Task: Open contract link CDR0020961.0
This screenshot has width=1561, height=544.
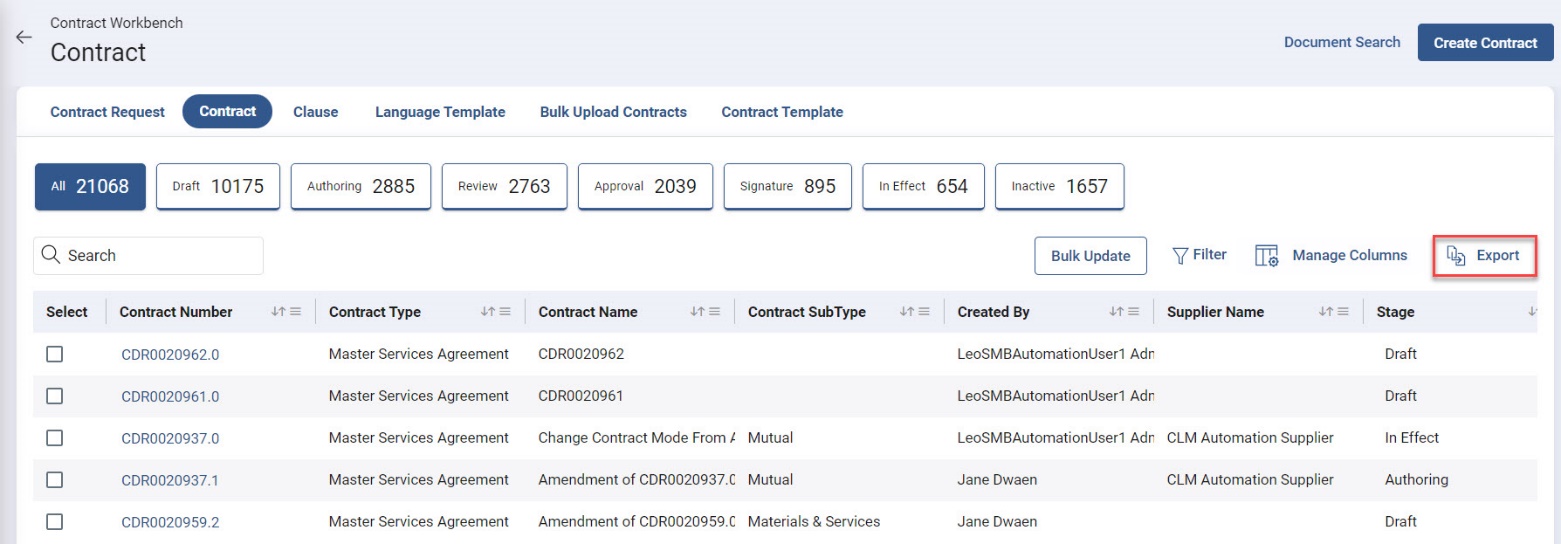Action: (170, 396)
